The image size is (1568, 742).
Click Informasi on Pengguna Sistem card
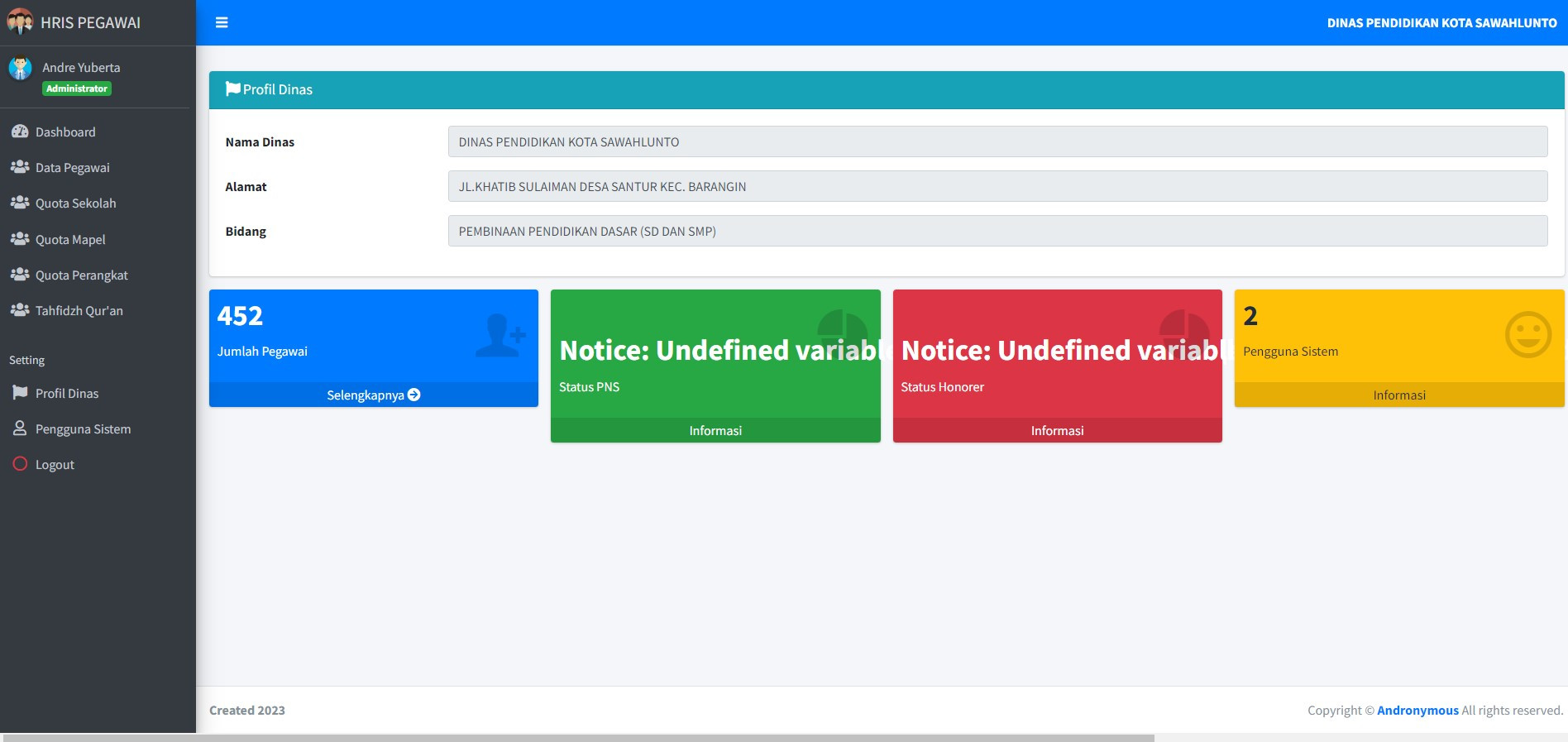[x=1399, y=395]
